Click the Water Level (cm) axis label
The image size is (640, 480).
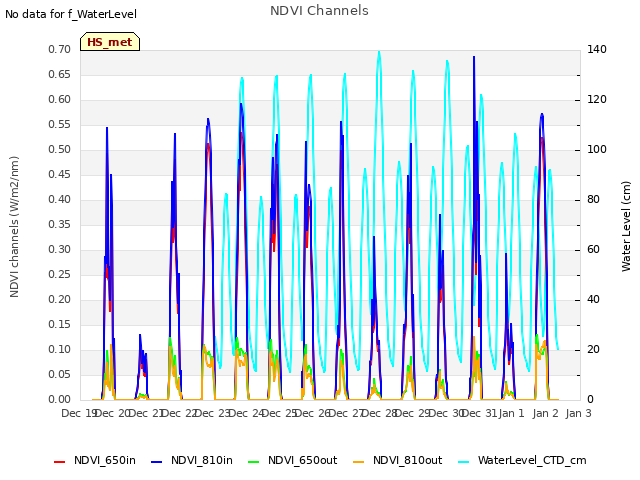[626, 227]
